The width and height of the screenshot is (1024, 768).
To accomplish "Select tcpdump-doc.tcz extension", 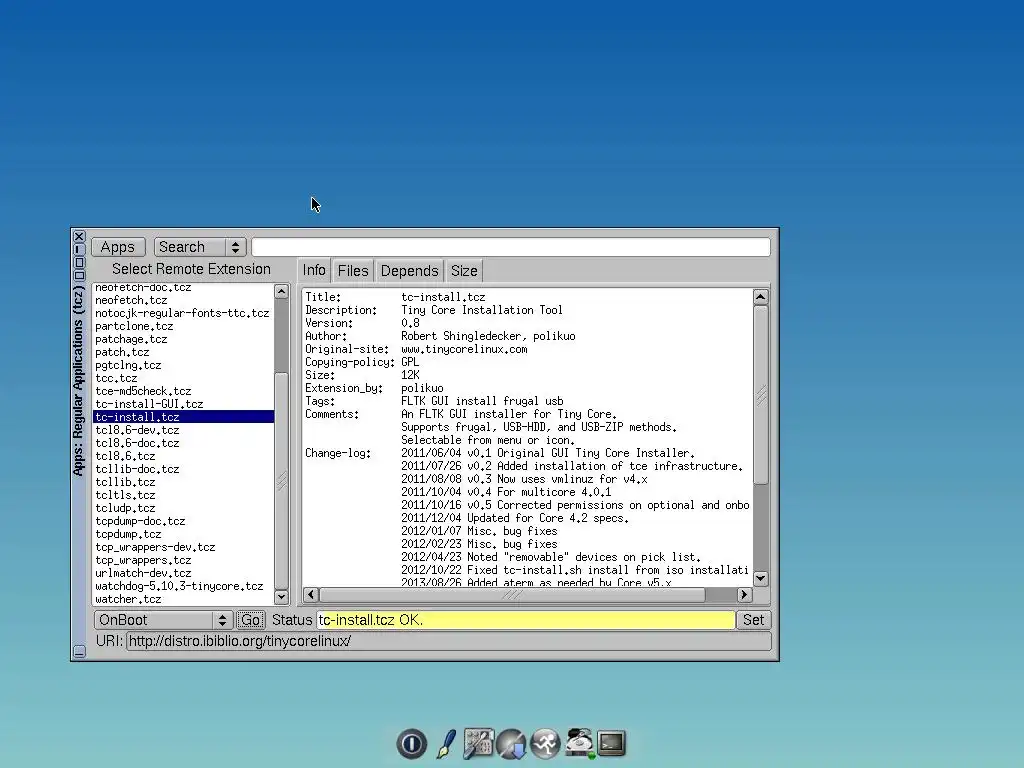I will tap(183, 521).
